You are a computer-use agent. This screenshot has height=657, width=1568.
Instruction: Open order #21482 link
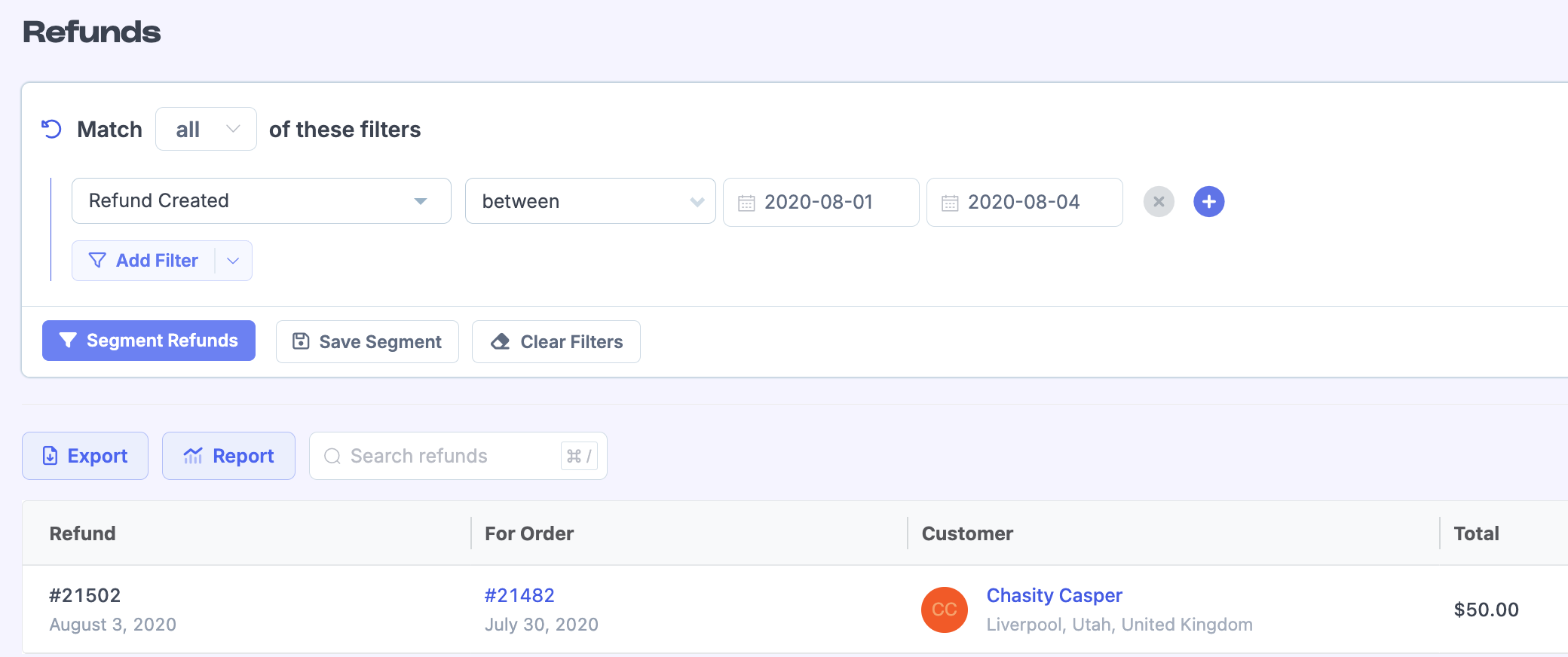[x=519, y=595]
